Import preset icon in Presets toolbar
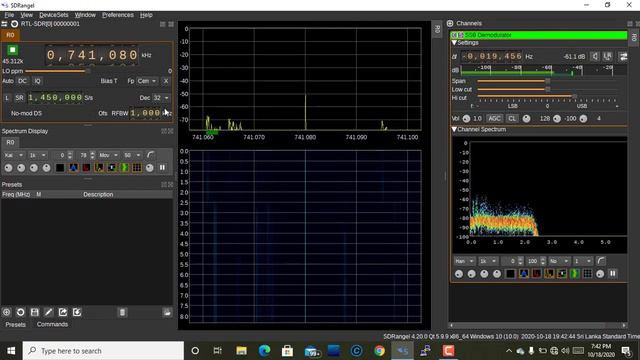 pyautogui.click(x=77, y=313)
